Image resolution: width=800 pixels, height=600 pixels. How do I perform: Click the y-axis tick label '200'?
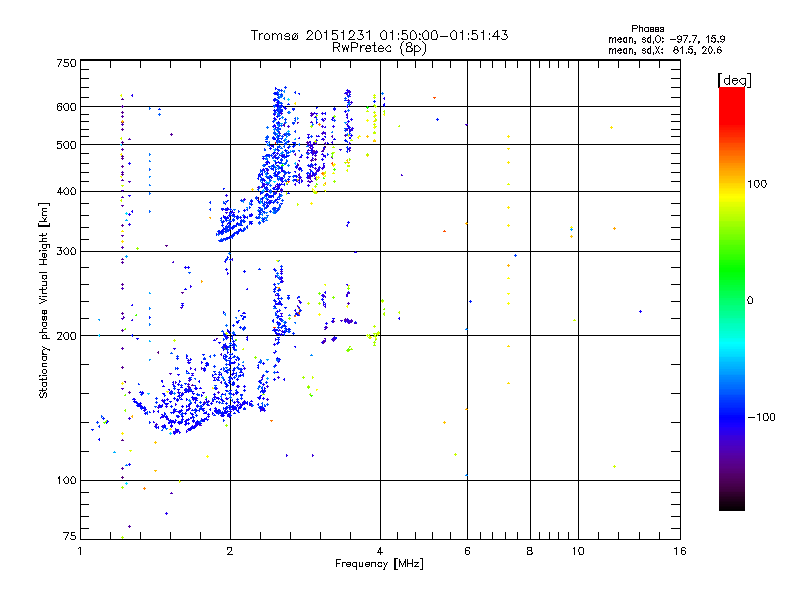pyautogui.click(x=66, y=336)
